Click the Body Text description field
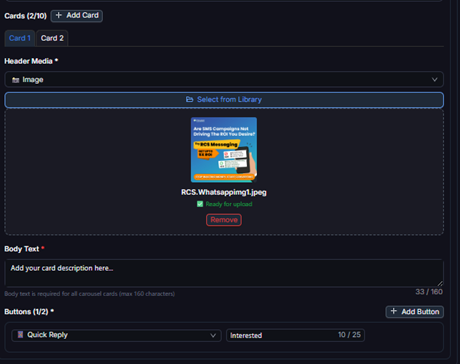This screenshot has width=460, height=364. click(x=224, y=273)
